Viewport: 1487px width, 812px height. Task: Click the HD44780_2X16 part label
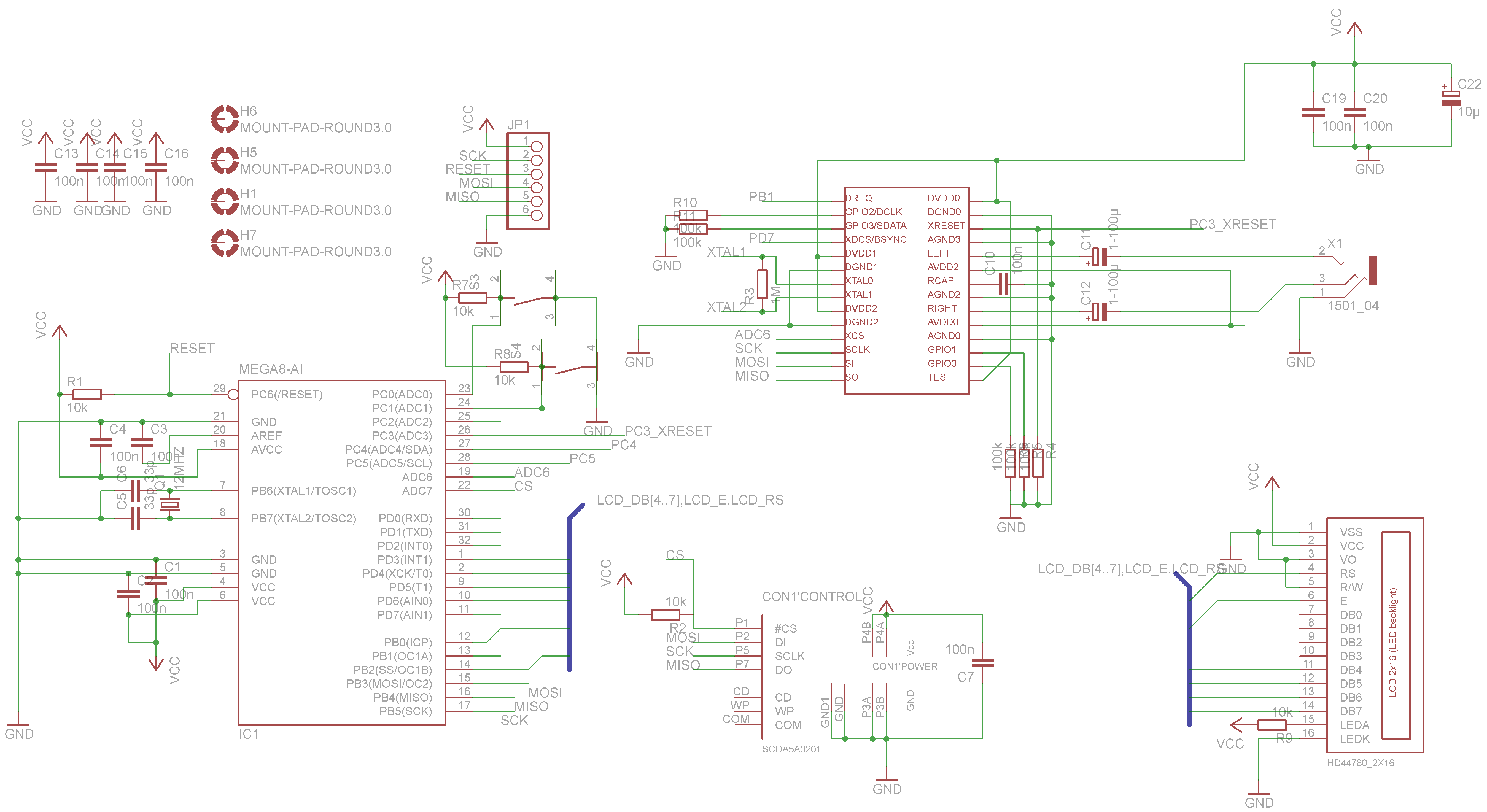coord(1361,763)
